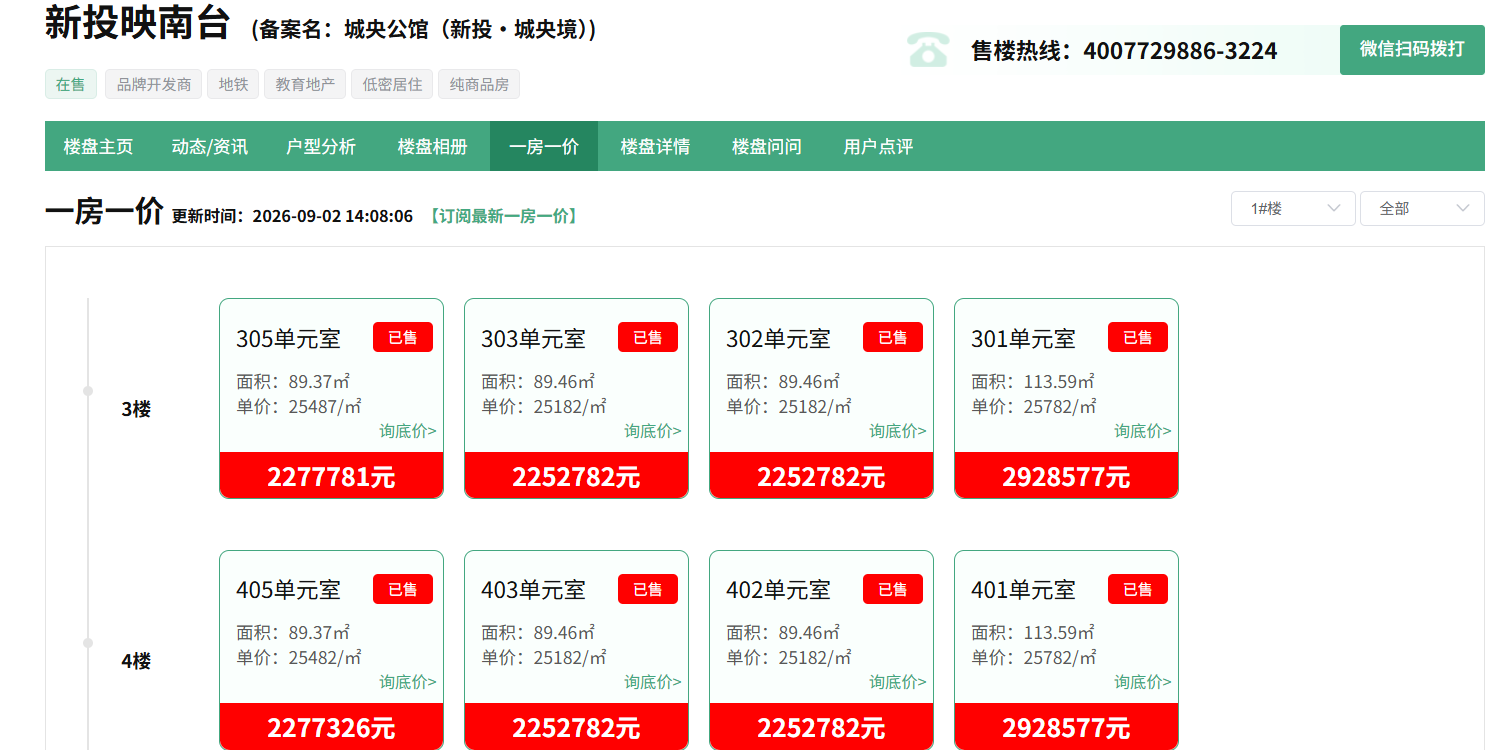Select the 3楼 floor marker on the timeline

(136, 409)
